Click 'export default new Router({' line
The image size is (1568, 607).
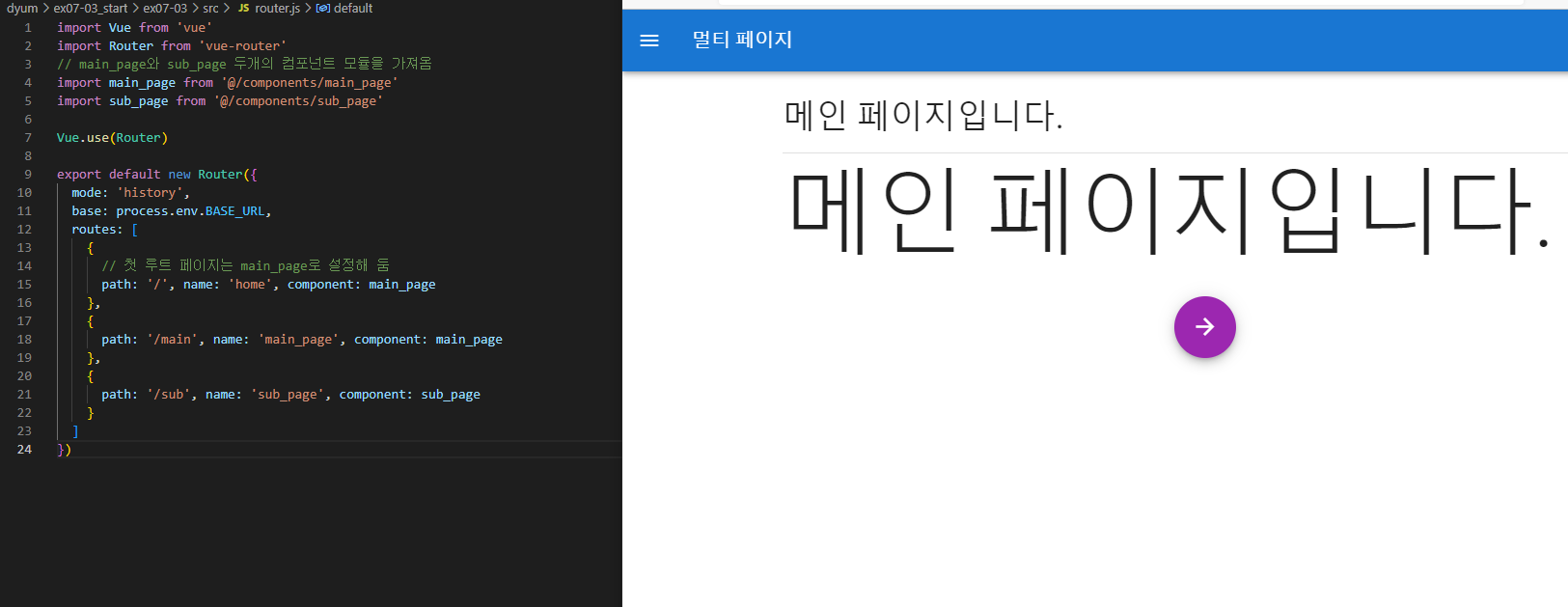pyautogui.click(x=156, y=175)
